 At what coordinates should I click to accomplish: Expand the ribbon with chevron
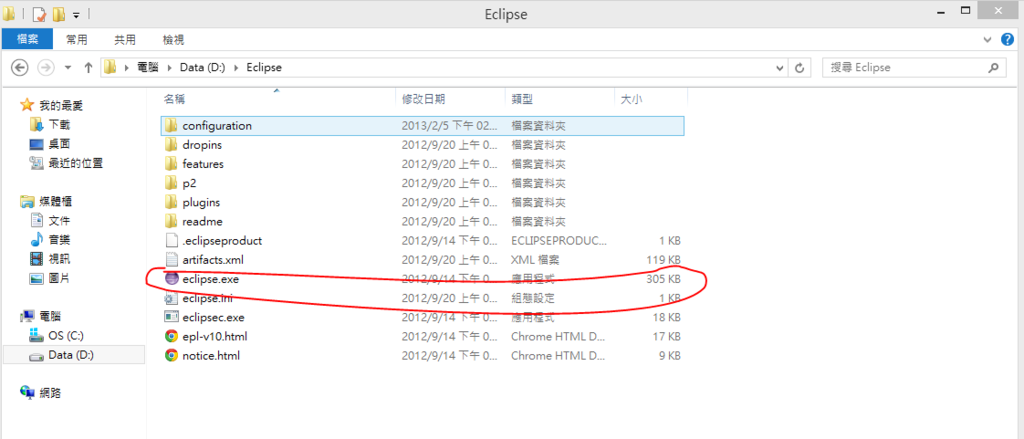click(987, 41)
